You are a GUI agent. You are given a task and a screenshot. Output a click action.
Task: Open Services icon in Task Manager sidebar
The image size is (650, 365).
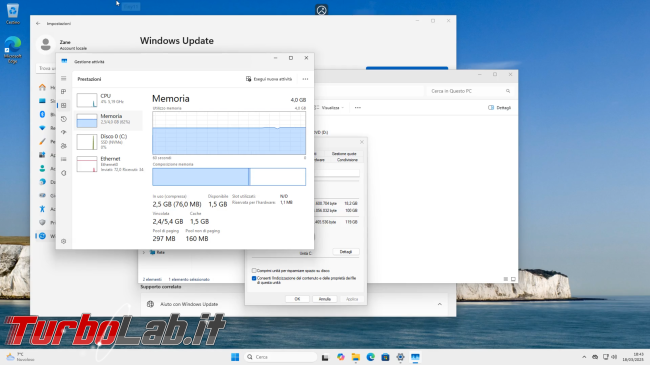point(63,173)
